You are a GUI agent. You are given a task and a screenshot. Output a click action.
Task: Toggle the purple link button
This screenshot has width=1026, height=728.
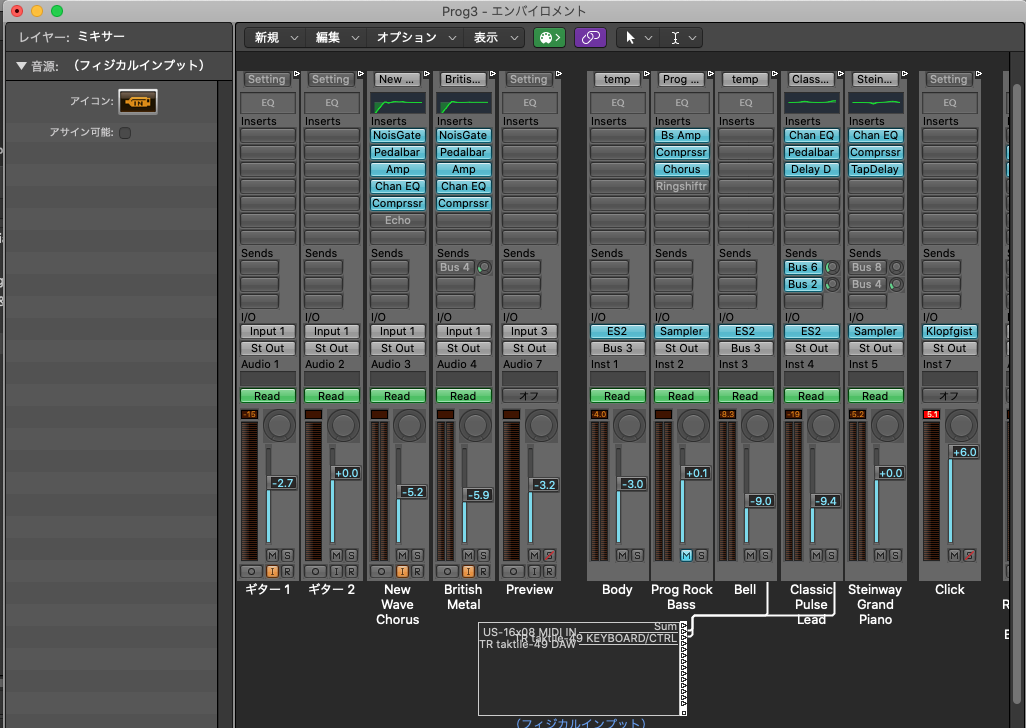tap(590, 37)
